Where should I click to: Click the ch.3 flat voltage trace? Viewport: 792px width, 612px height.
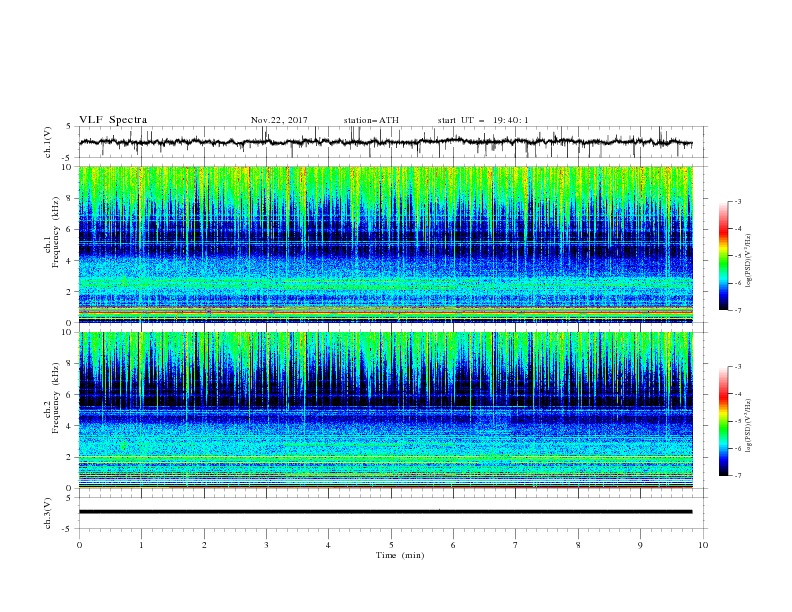385,512
